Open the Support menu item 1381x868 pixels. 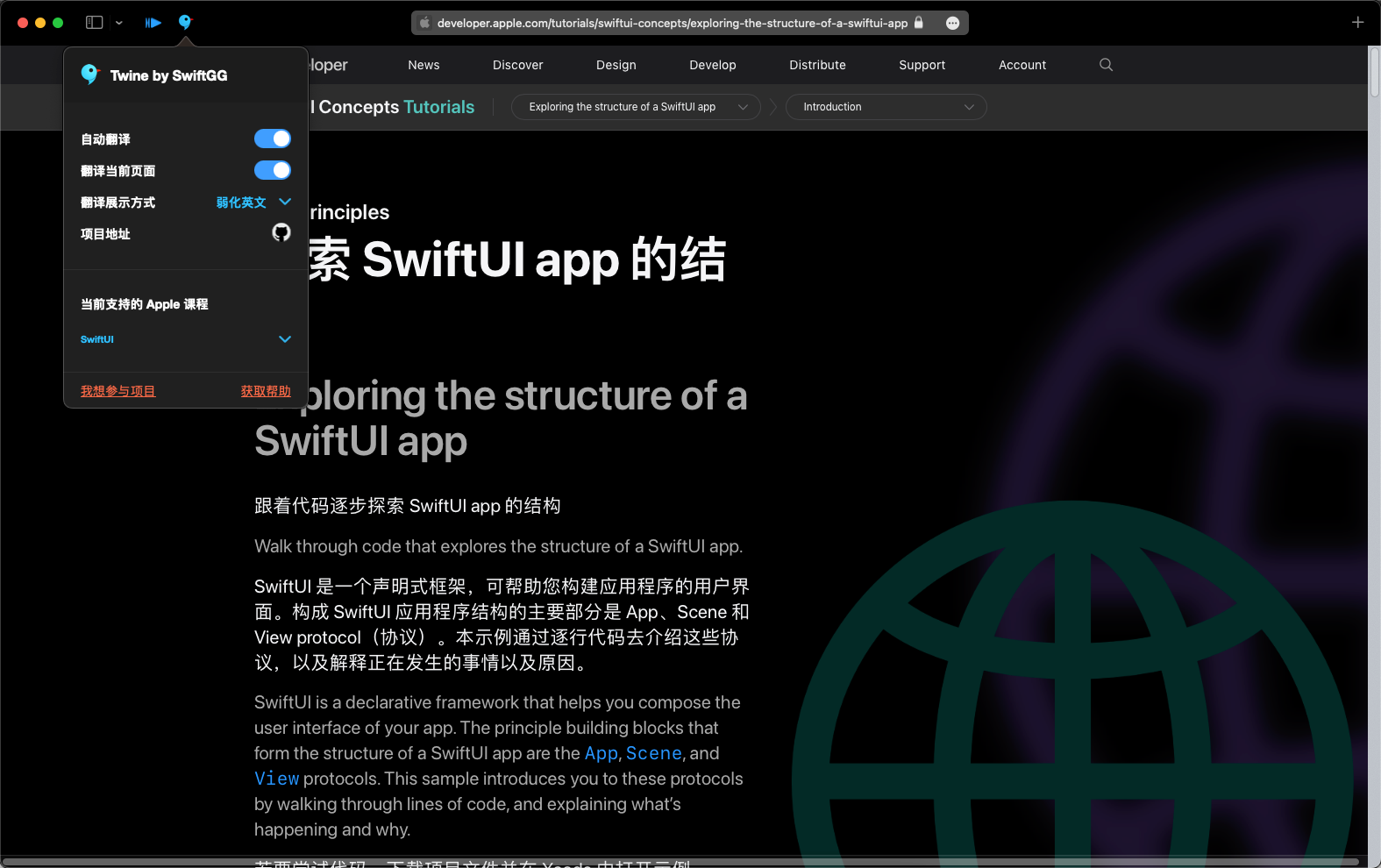tap(922, 65)
